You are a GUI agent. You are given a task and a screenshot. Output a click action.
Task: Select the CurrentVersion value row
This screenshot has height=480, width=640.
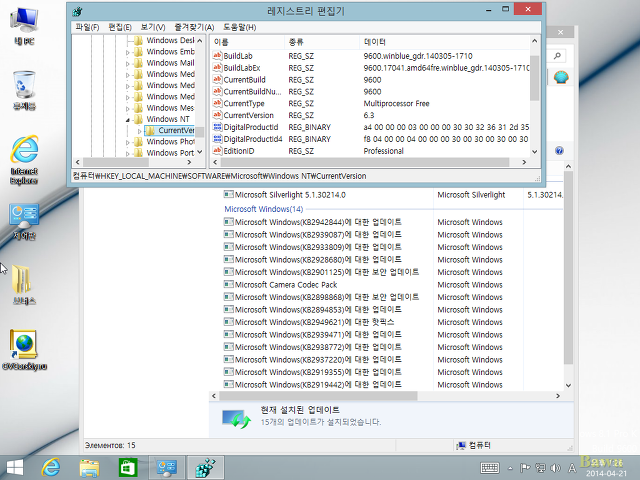pos(371,115)
